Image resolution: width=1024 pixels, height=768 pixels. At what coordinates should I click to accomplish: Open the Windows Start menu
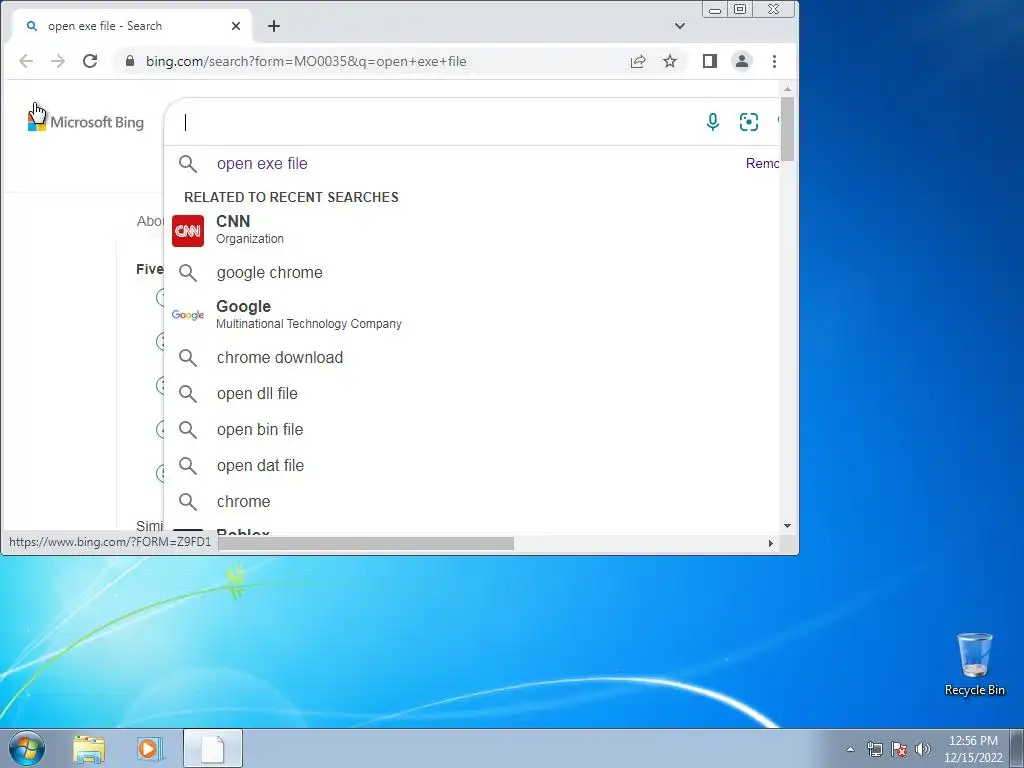click(x=27, y=748)
